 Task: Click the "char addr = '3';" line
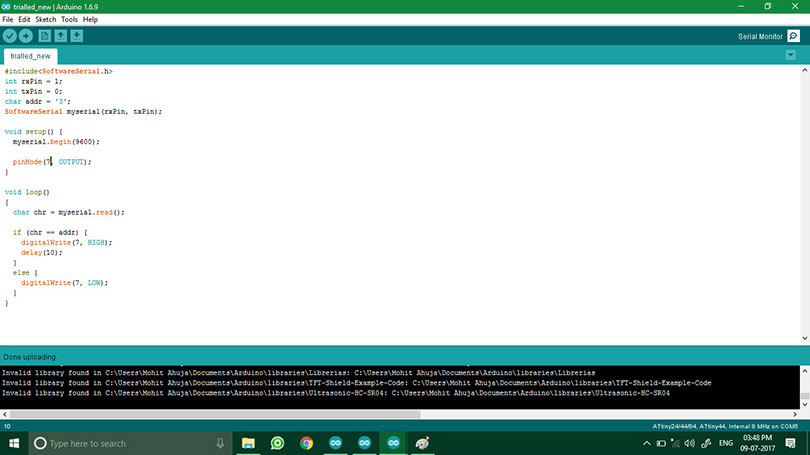pyautogui.click(x=38, y=102)
